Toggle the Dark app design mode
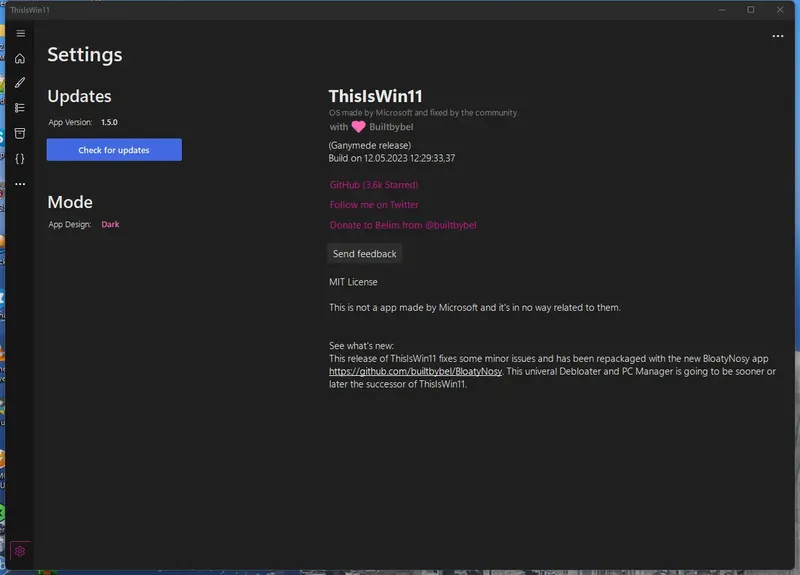The height and width of the screenshot is (575, 800). [110, 224]
